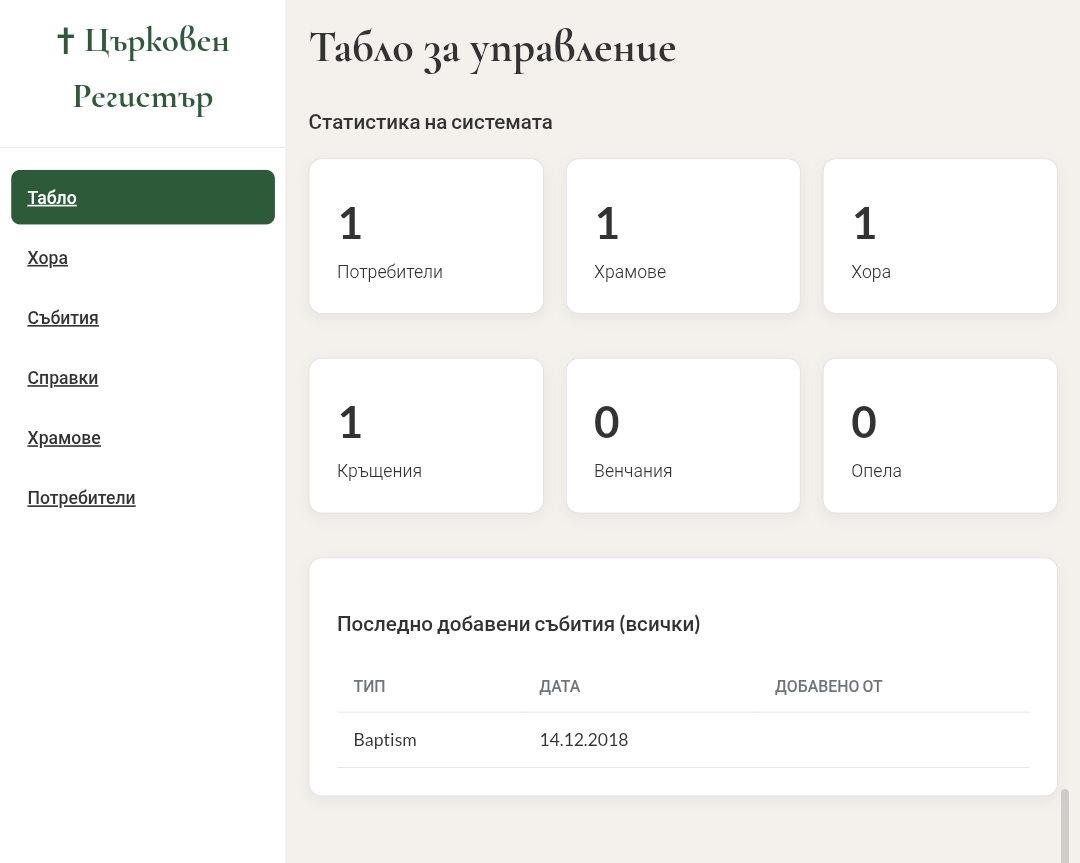This screenshot has height=863, width=1080.
Task: Click the Венчания statistics card
Action: click(683, 435)
